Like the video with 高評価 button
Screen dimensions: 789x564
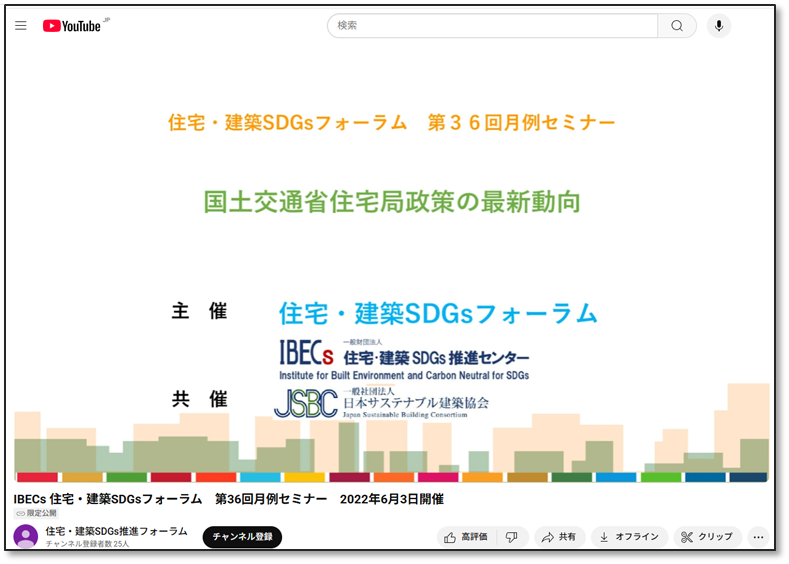(x=466, y=537)
